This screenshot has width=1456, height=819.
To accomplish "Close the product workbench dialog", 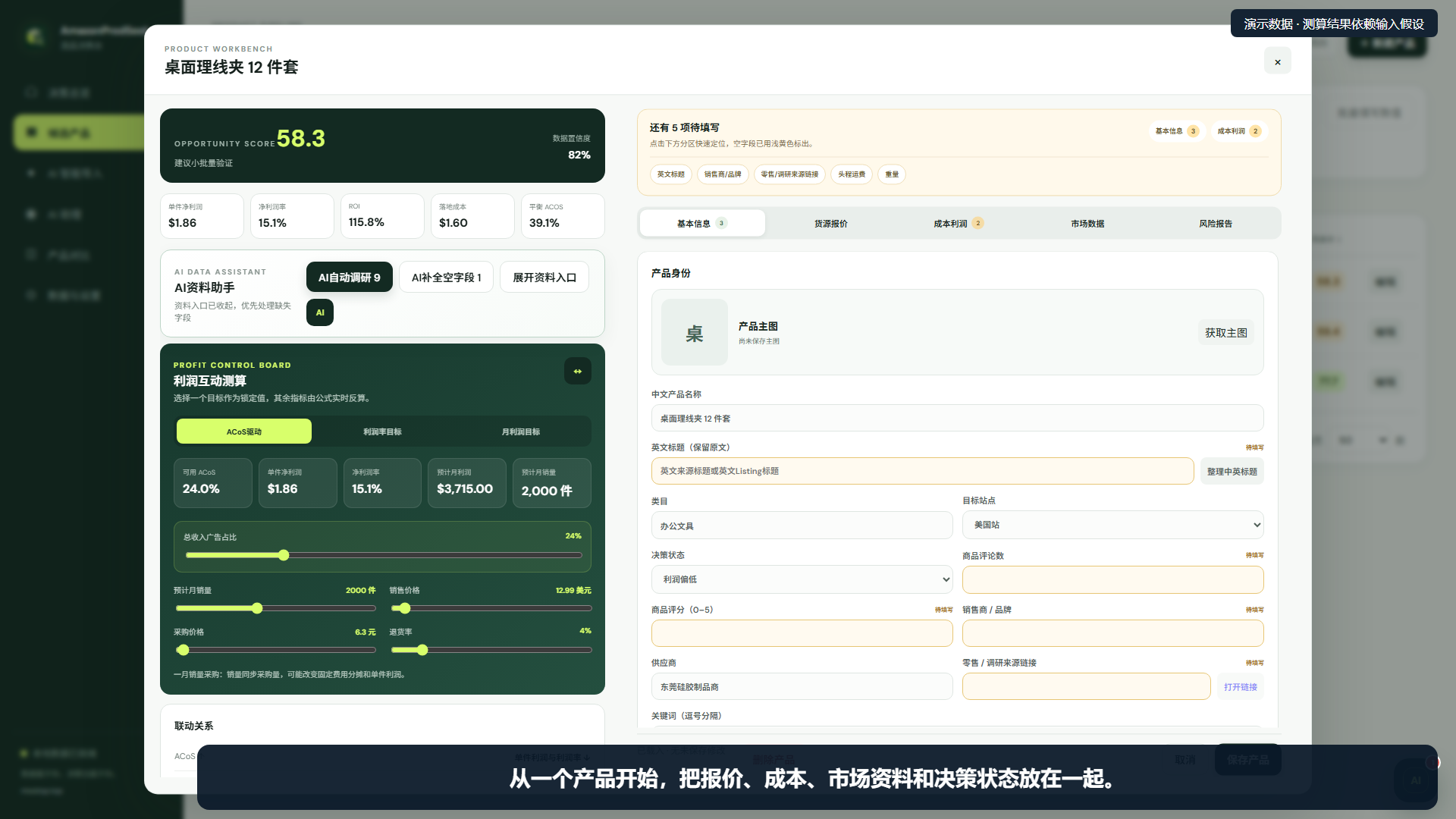I will [x=1277, y=61].
